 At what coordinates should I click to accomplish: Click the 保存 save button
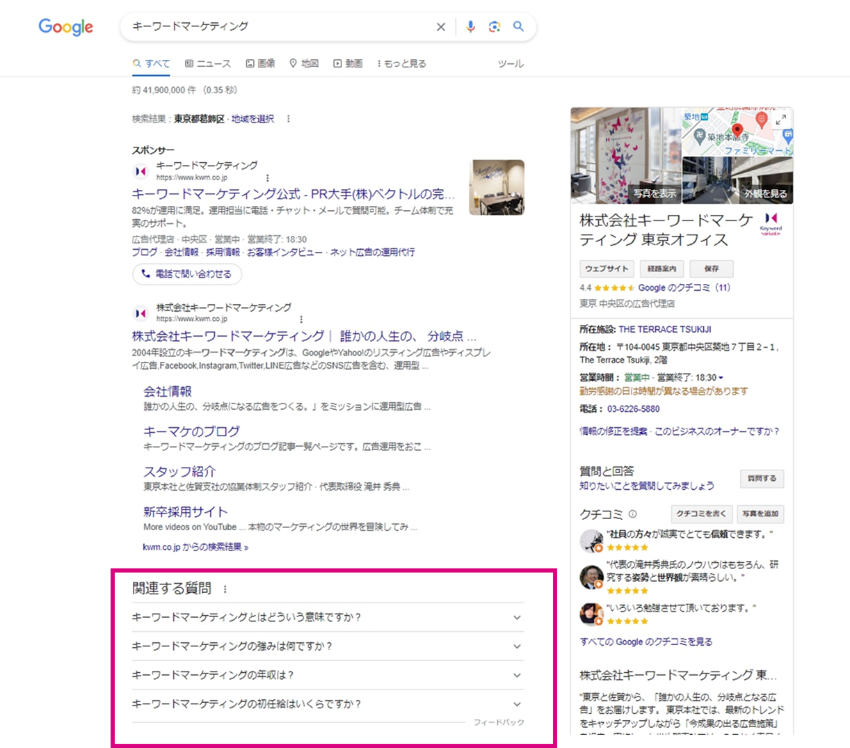(711, 269)
